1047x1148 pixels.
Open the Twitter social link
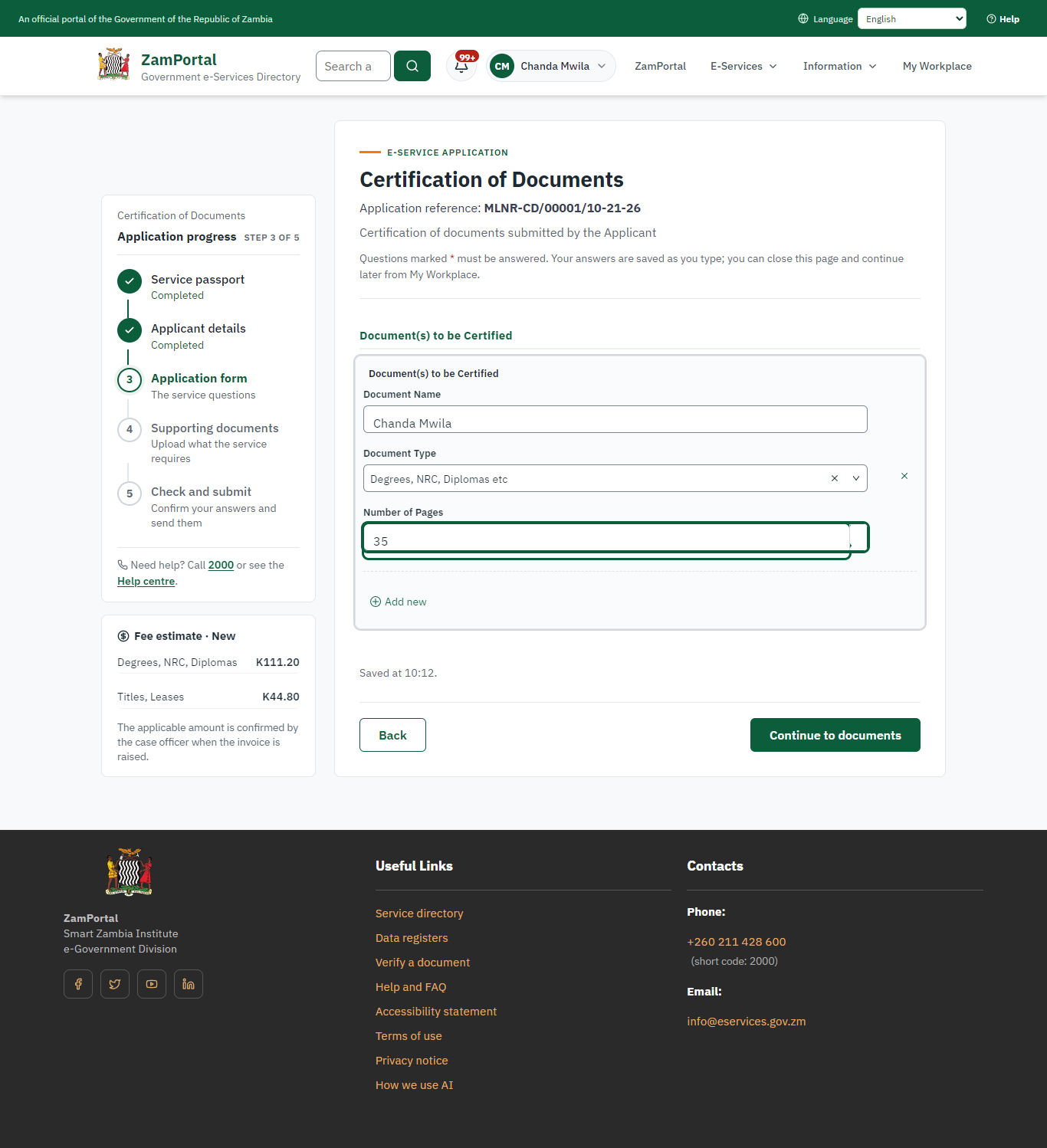(115, 984)
